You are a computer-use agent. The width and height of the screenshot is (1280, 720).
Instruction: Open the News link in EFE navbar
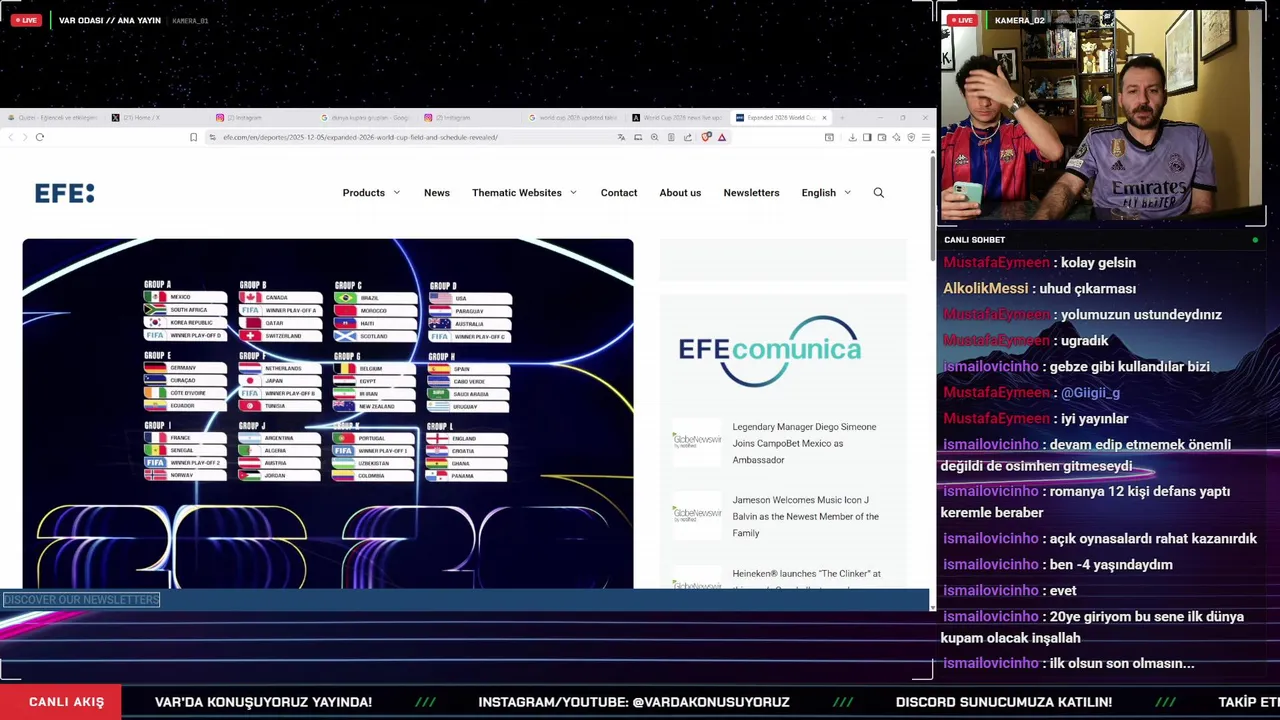(437, 193)
